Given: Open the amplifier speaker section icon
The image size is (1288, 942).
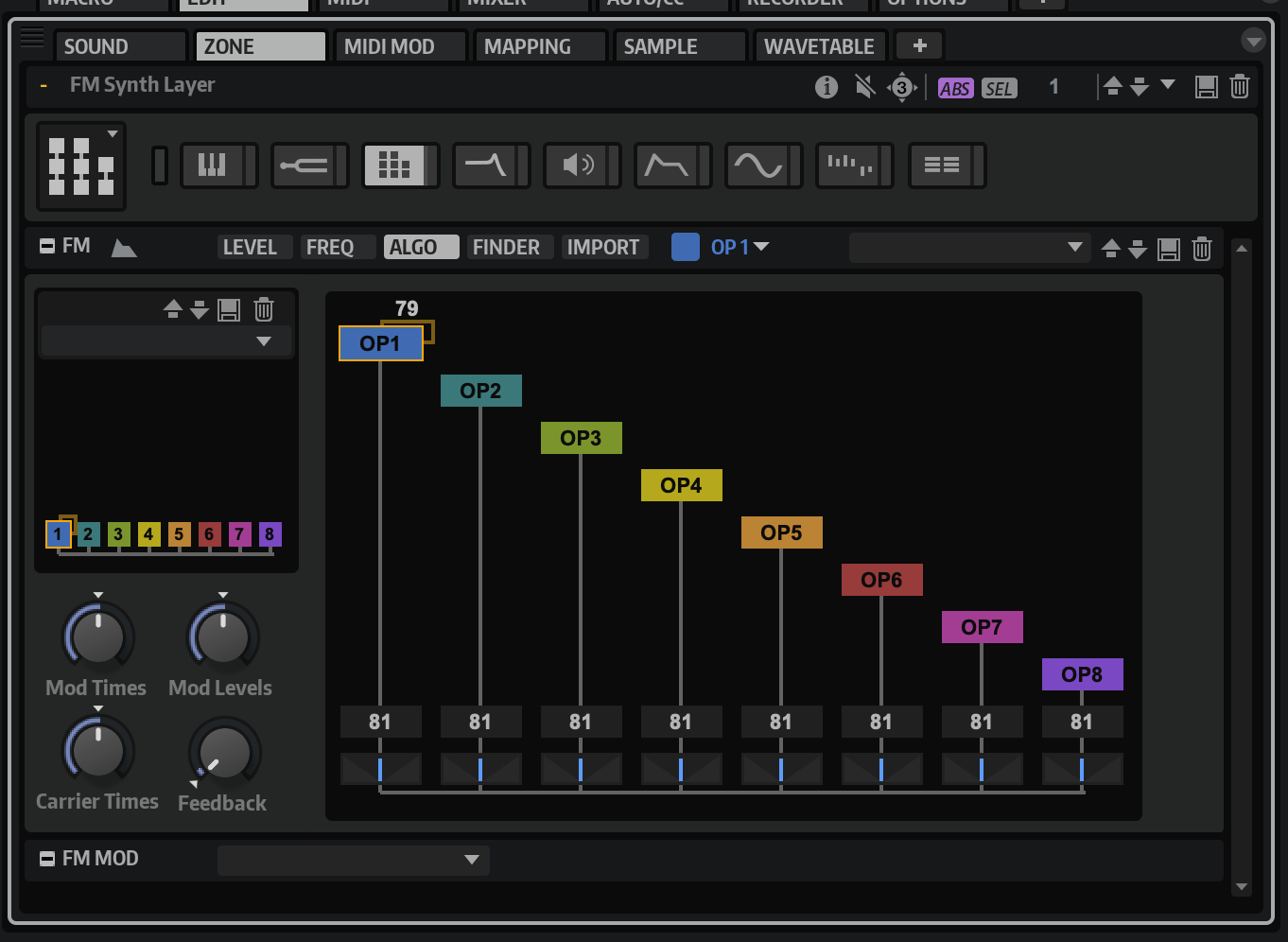Looking at the screenshot, I should [x=576, y=166].
